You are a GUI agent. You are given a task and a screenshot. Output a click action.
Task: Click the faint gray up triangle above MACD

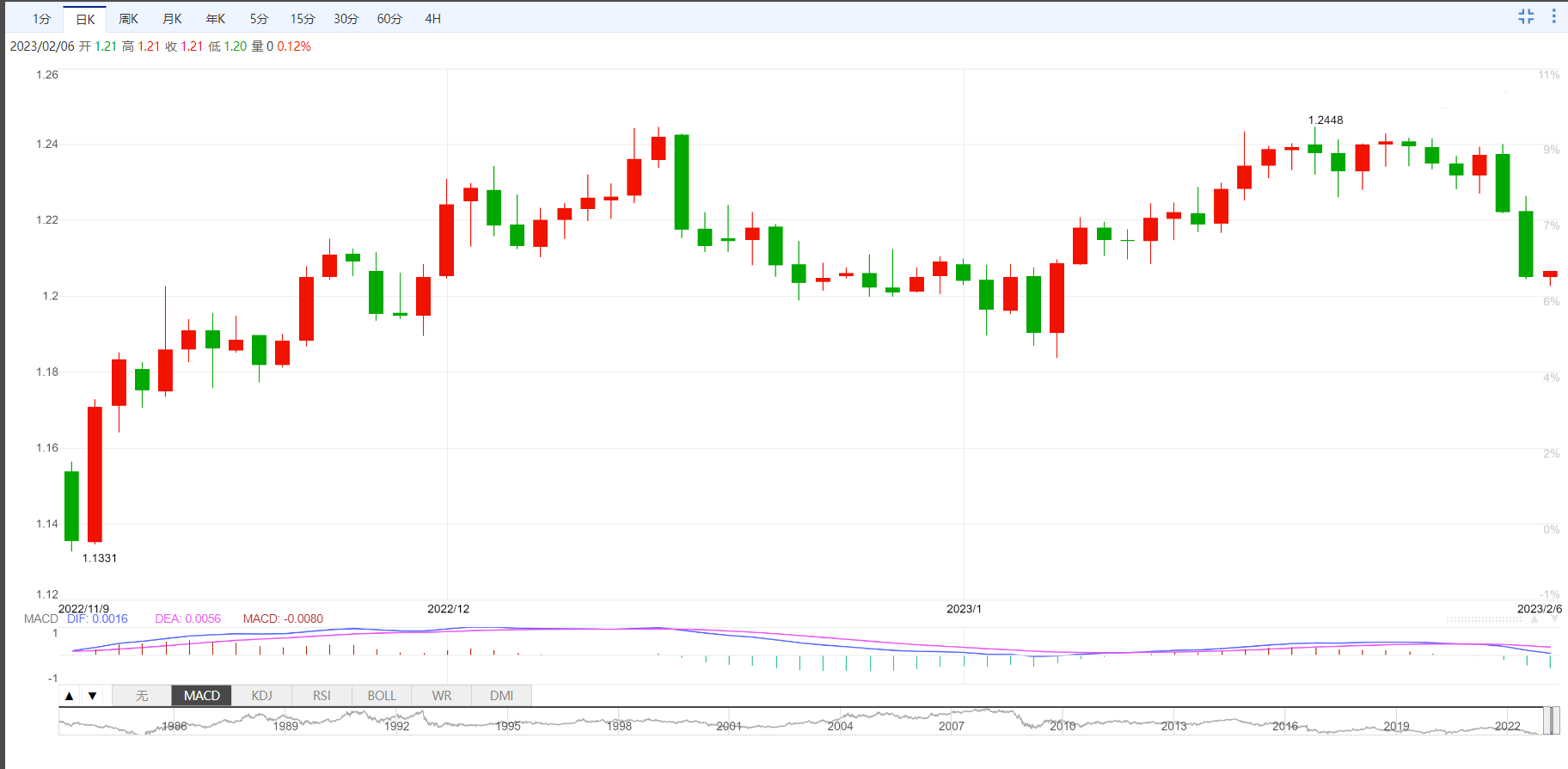1534,619
